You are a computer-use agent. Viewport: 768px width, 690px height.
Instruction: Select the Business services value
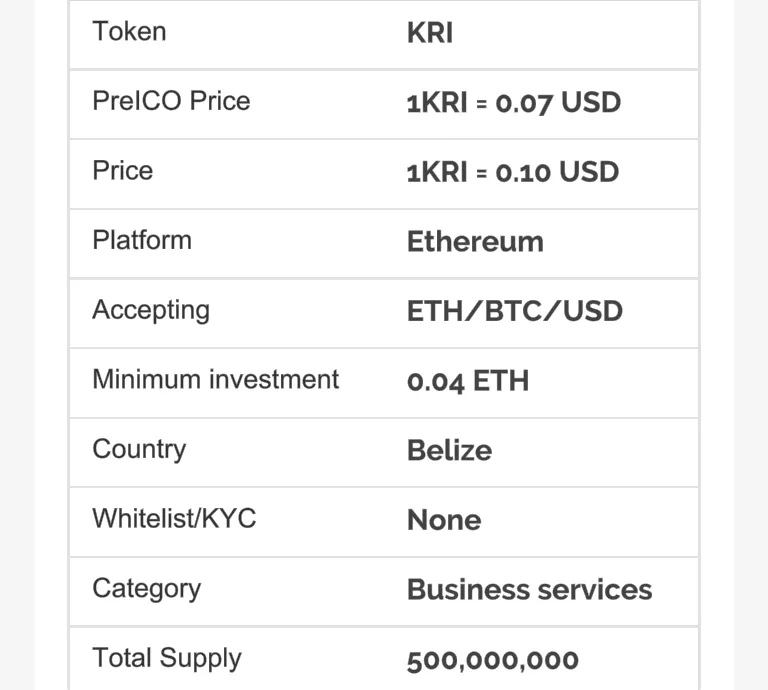[x=529, y=590]
